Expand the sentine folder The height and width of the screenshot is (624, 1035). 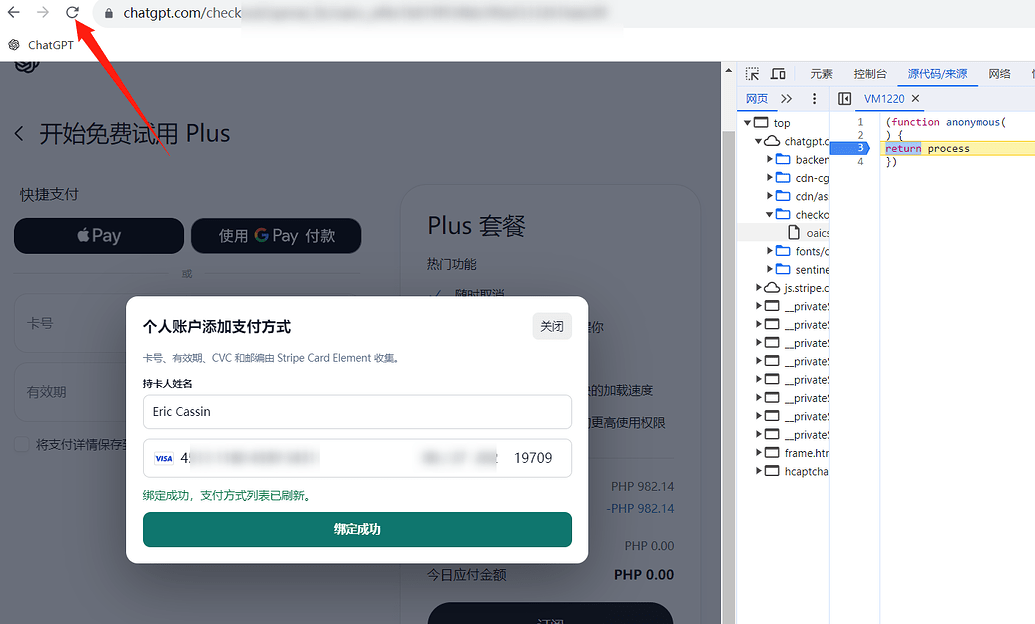pos(770,269)
